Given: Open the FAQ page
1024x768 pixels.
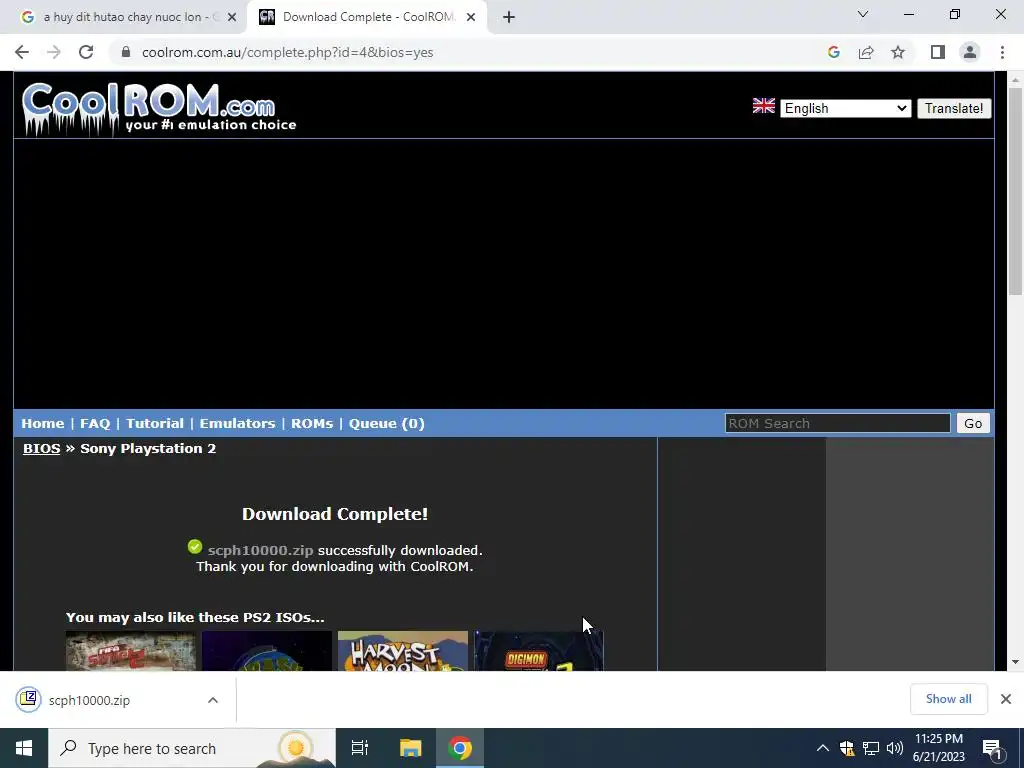Looking at the screenshot, I should [95, 423].
